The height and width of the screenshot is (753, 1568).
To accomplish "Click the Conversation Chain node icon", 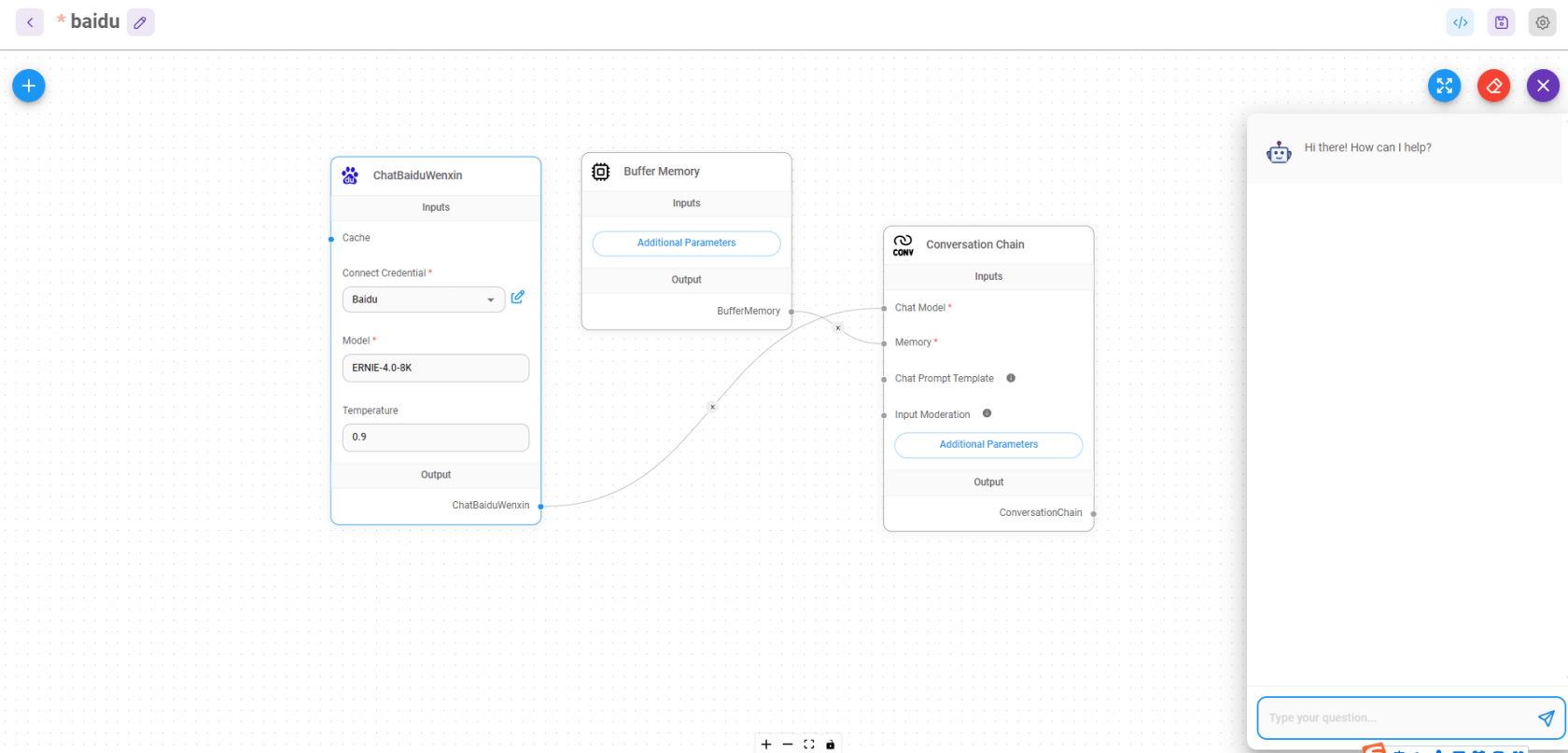I will click(x=903, y=244).
